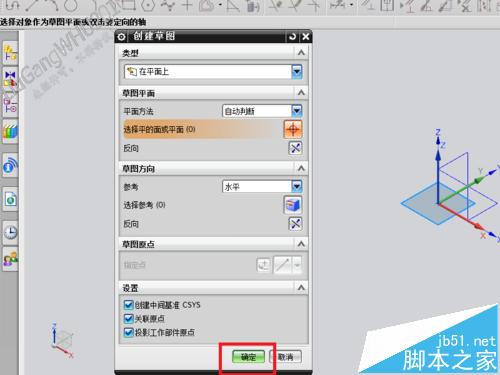The height and width of the screenshot is (375, 500).
Task: Select the red X axis arrow
Action: pyautogui.click(x=461, y=217)
